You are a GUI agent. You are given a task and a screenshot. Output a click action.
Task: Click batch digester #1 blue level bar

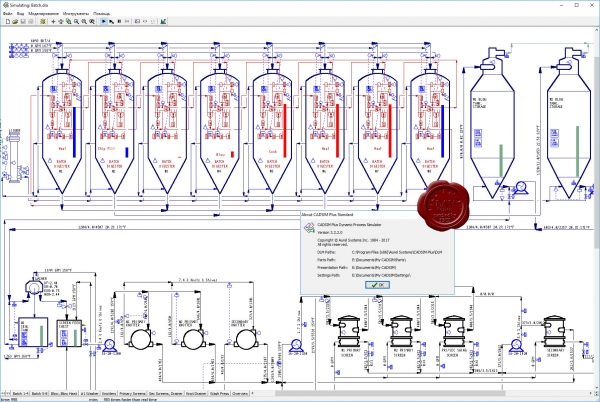pos(74,132)
